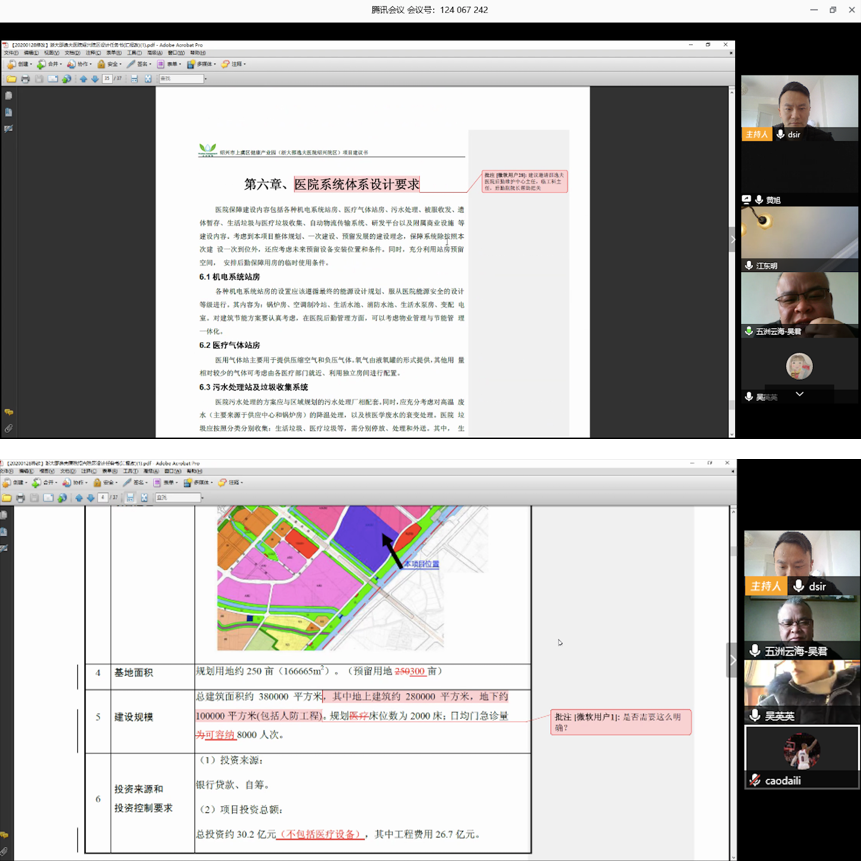Screen dimensions: 861x861
Task: Click the page number field in top PDF
Action: (x=108, y=79)
